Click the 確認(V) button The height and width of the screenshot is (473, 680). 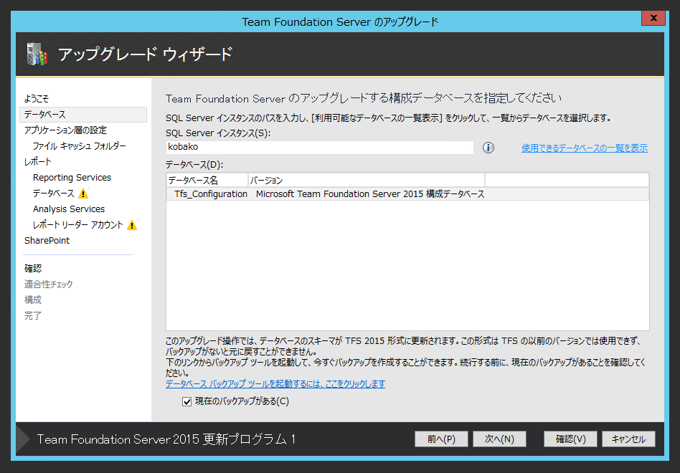tap(570, 439)
